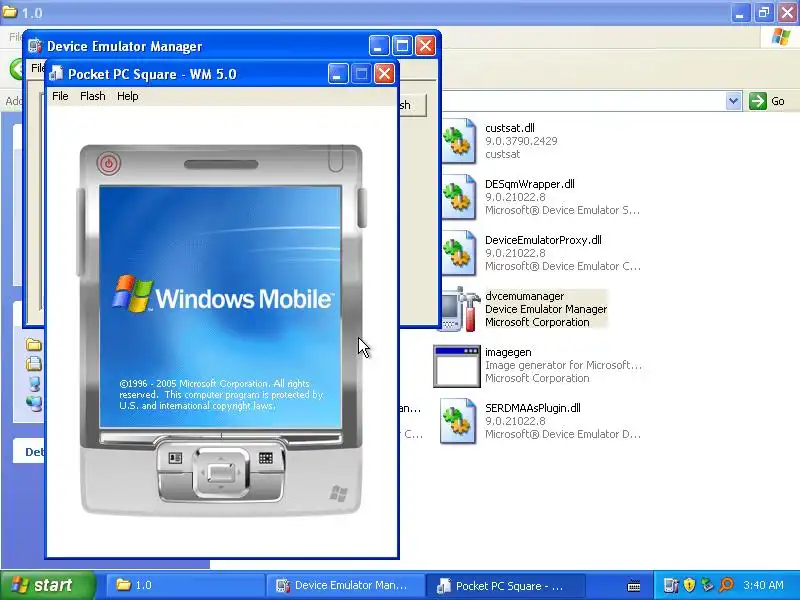
Task: Click the dvcemumanager file name
Action: (x=524, y=296)
